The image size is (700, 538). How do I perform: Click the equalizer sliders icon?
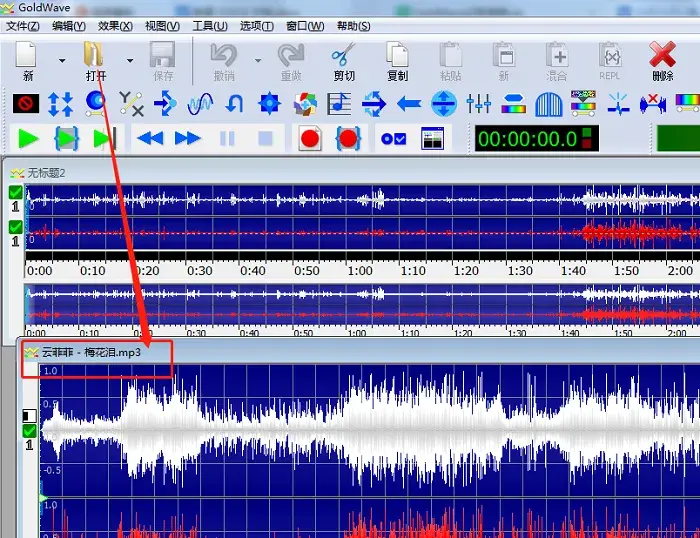pos(479,104)
